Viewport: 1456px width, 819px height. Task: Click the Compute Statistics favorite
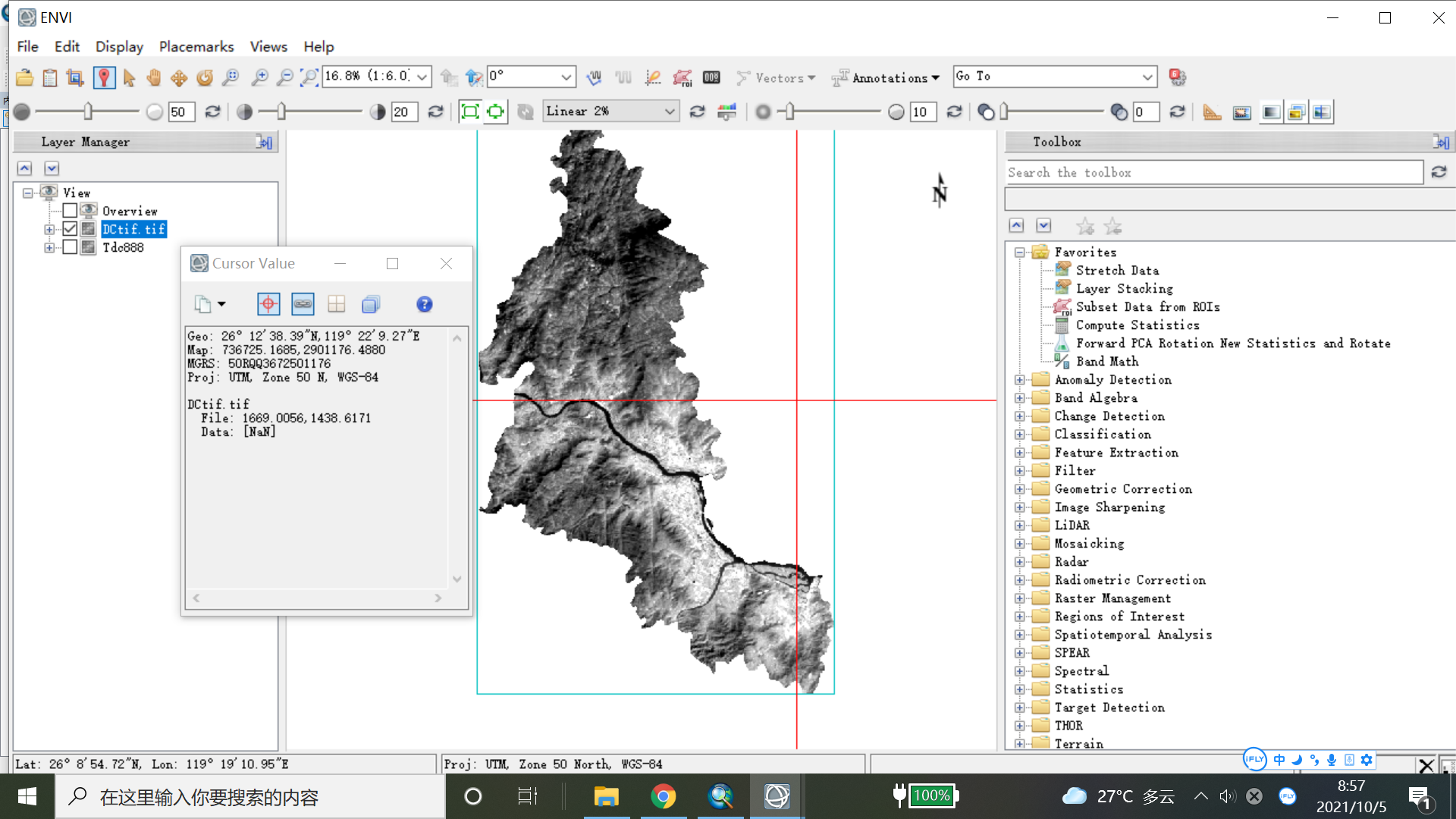[x=1137, y=325]
